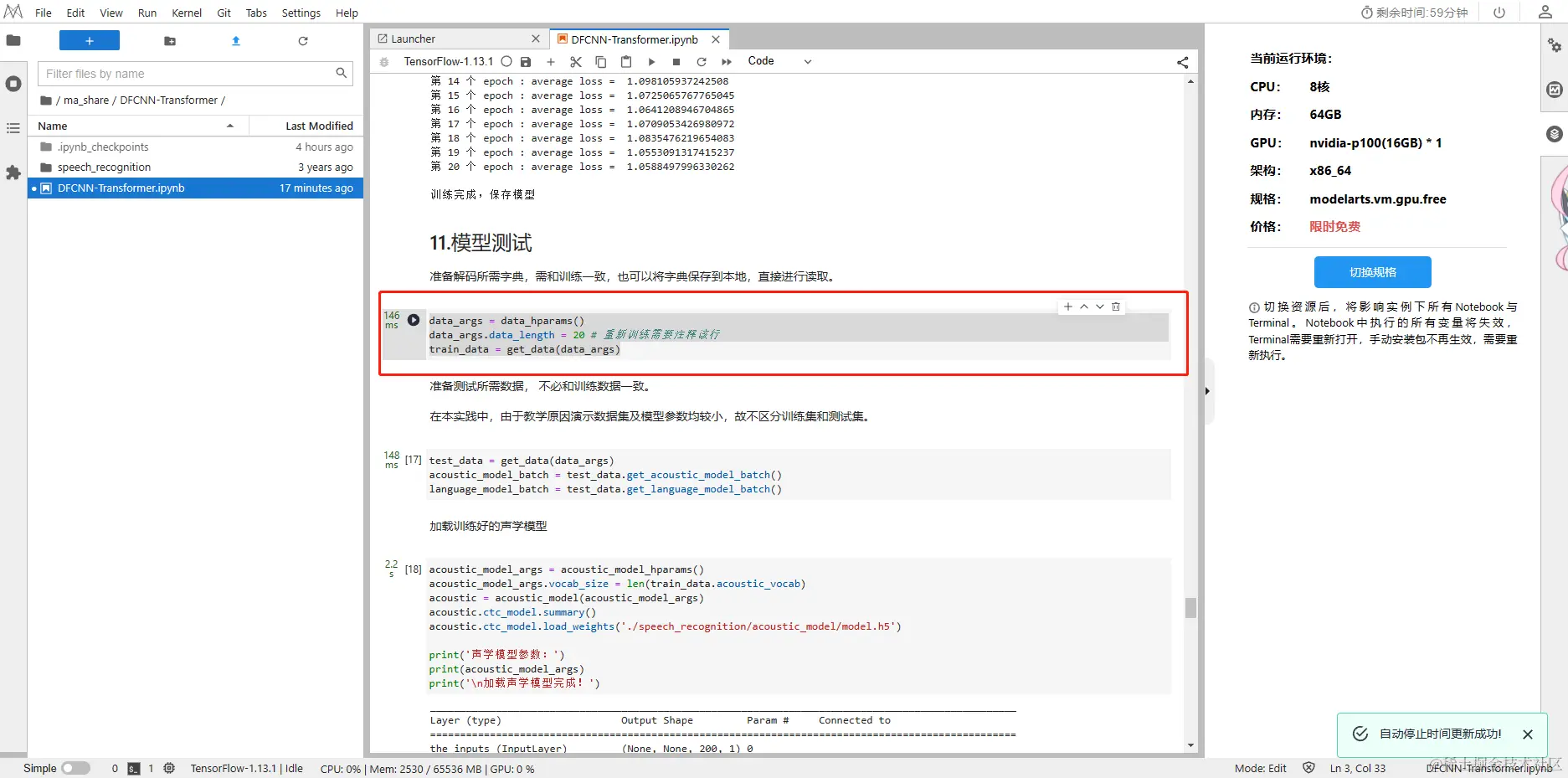Restart kernel and run all cells
This screenshot has height=778, width=1568.
727,62
